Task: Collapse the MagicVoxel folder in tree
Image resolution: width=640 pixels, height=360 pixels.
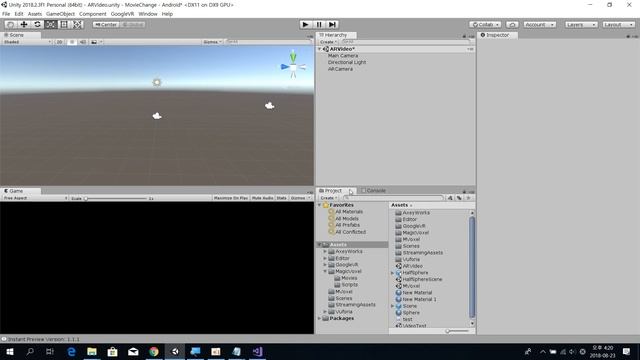Action: tap(325, 271)
